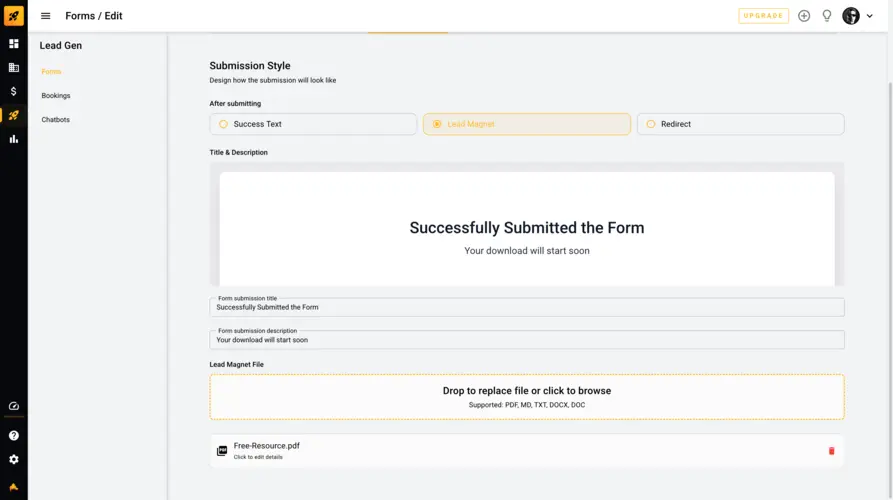Image resolution: width=893 pixels, height=500 pixels.
Task: Open the hamburger navigation menu
Action: click(x=46, y=16)
